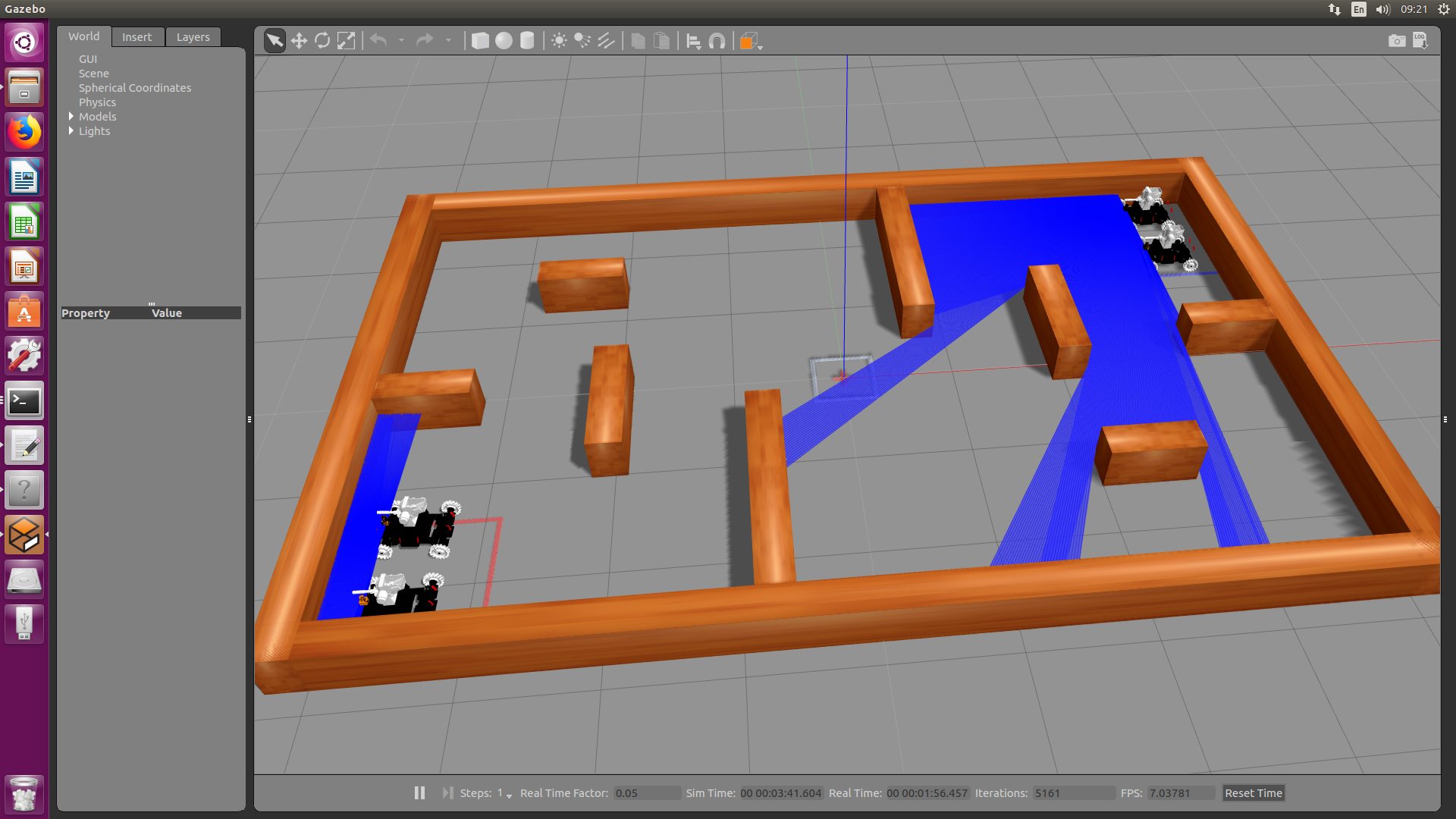Screen dimensions: 1456x819
Task: Activate the translate mode tool
Action: pyautogui.click(x=299, y=40)
